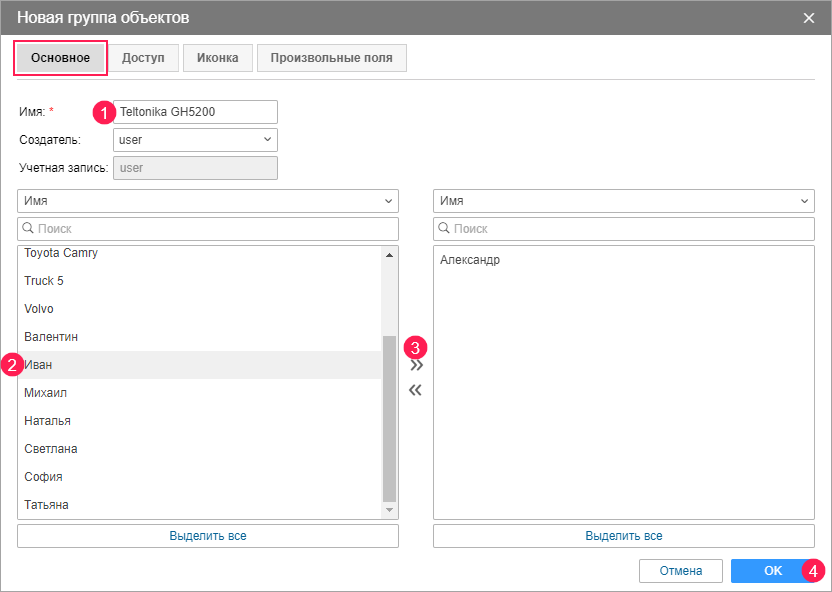832x592 pixels.
Task: Click the remove-from-group double left arrow
Action: [415, 390]
